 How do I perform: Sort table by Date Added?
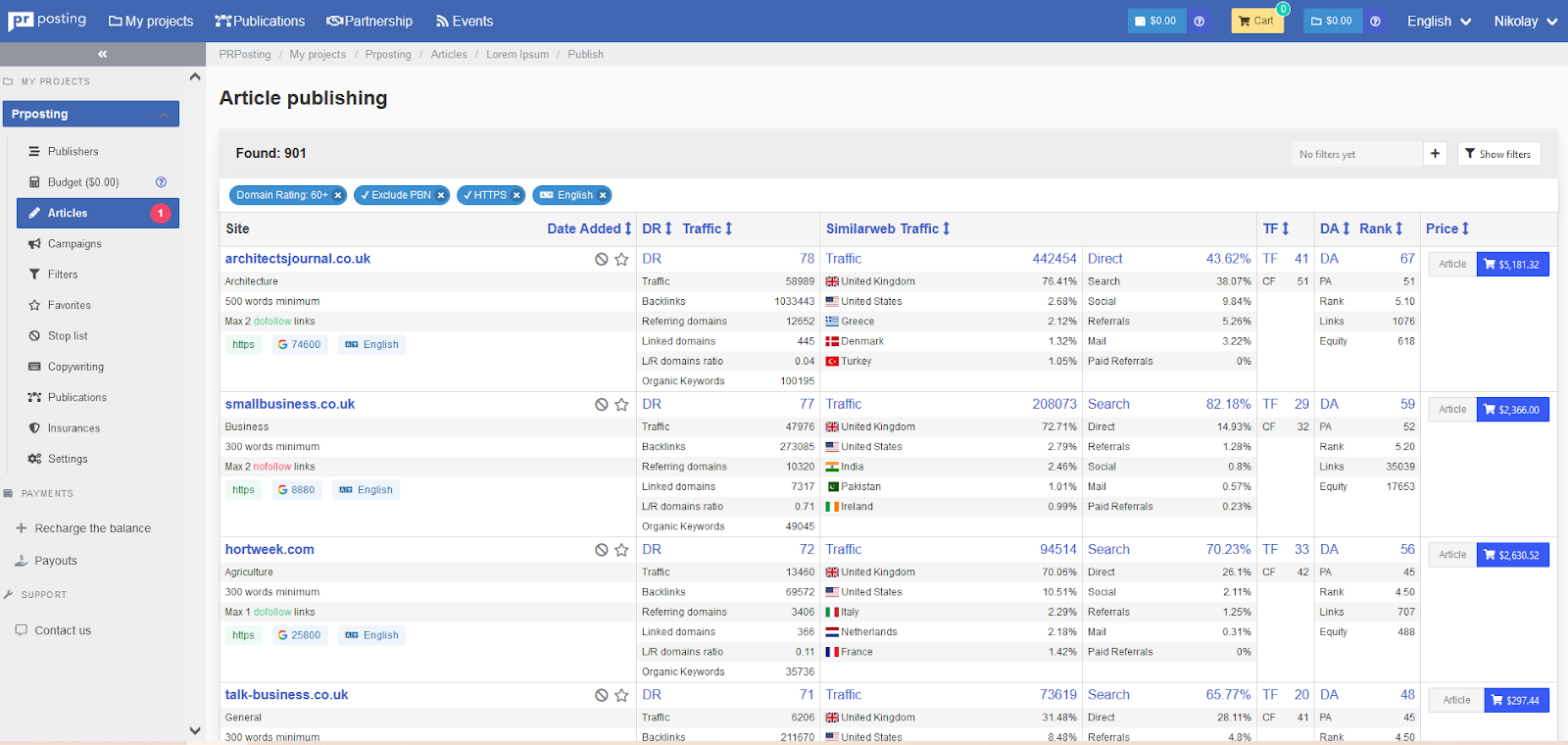[589, 228]
